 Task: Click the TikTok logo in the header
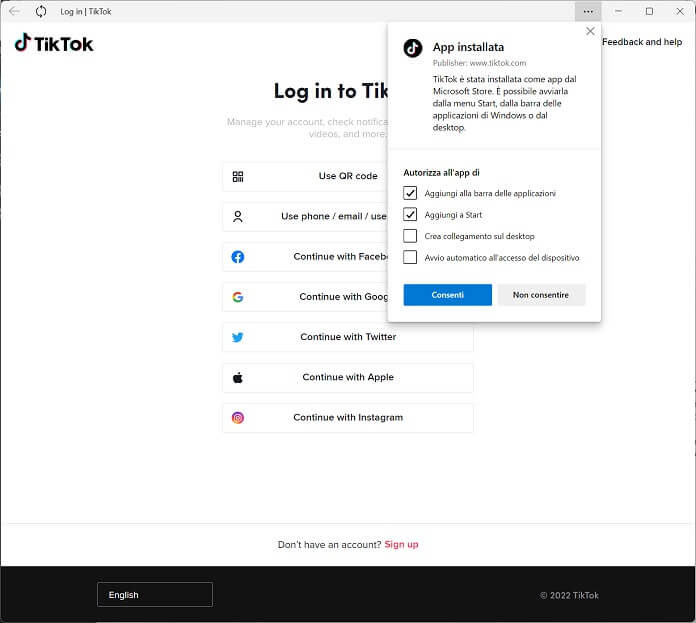(54, 43)
